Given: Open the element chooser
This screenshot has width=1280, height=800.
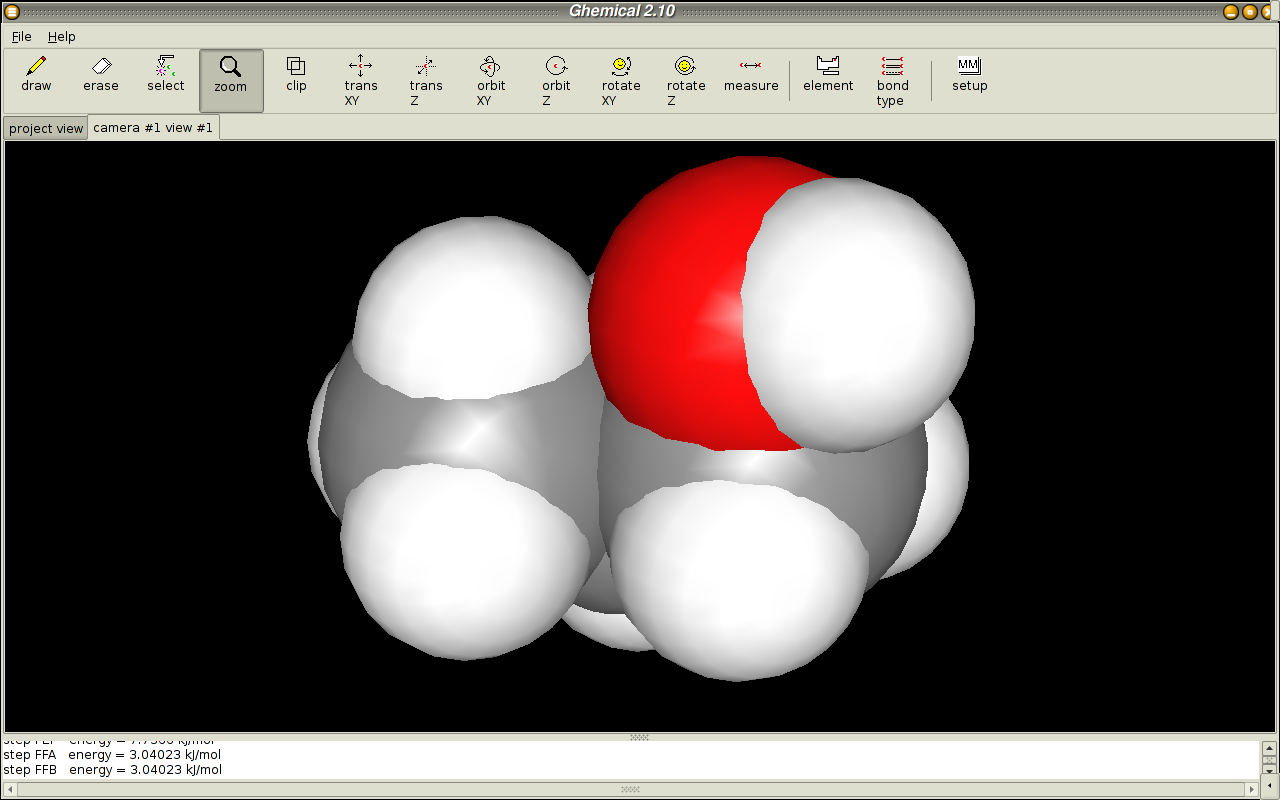Looking at the screenshot, I should point(828,76).
